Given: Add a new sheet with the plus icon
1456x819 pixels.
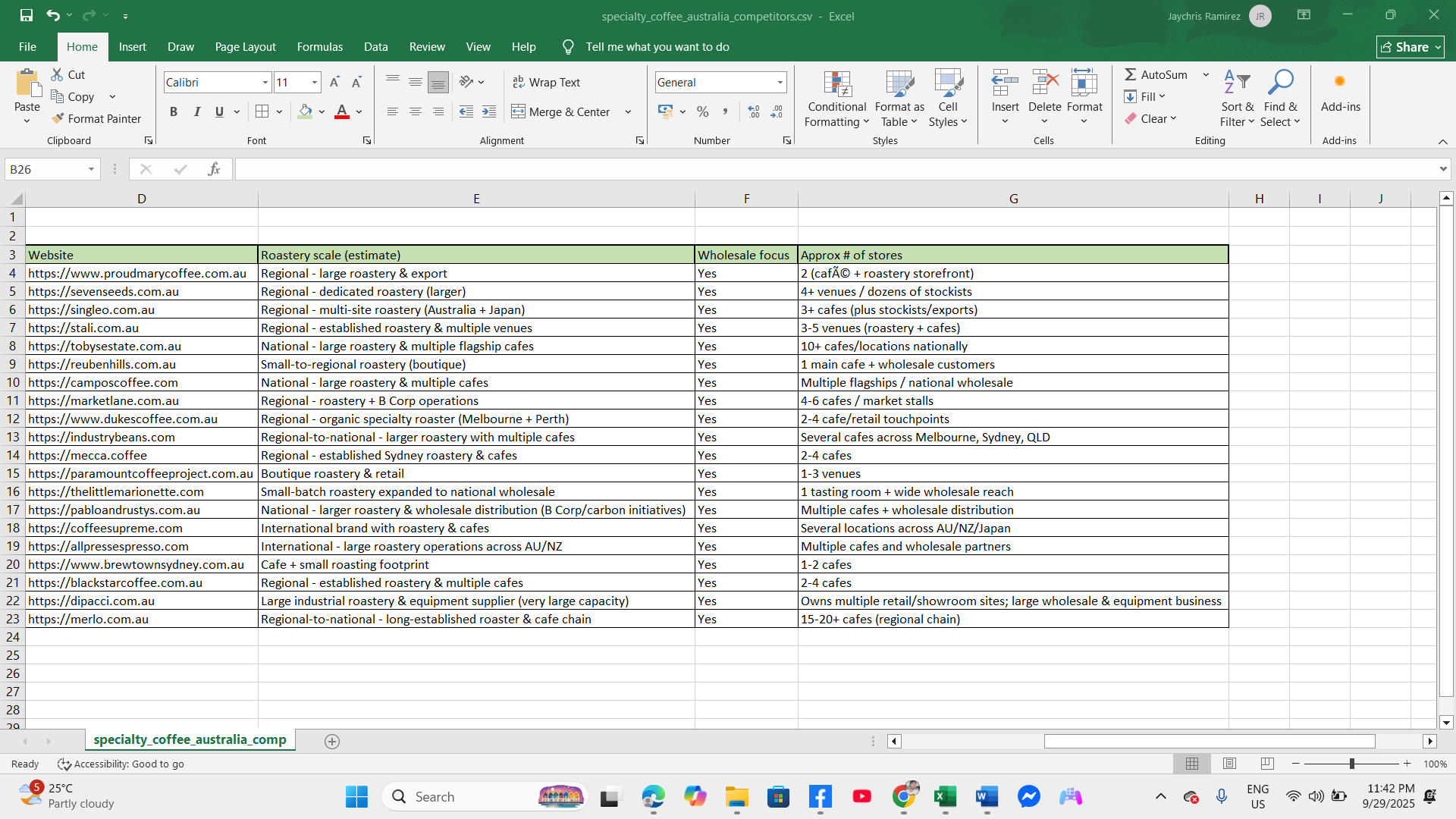Looking at the screenshot, I should coord(331,741).
